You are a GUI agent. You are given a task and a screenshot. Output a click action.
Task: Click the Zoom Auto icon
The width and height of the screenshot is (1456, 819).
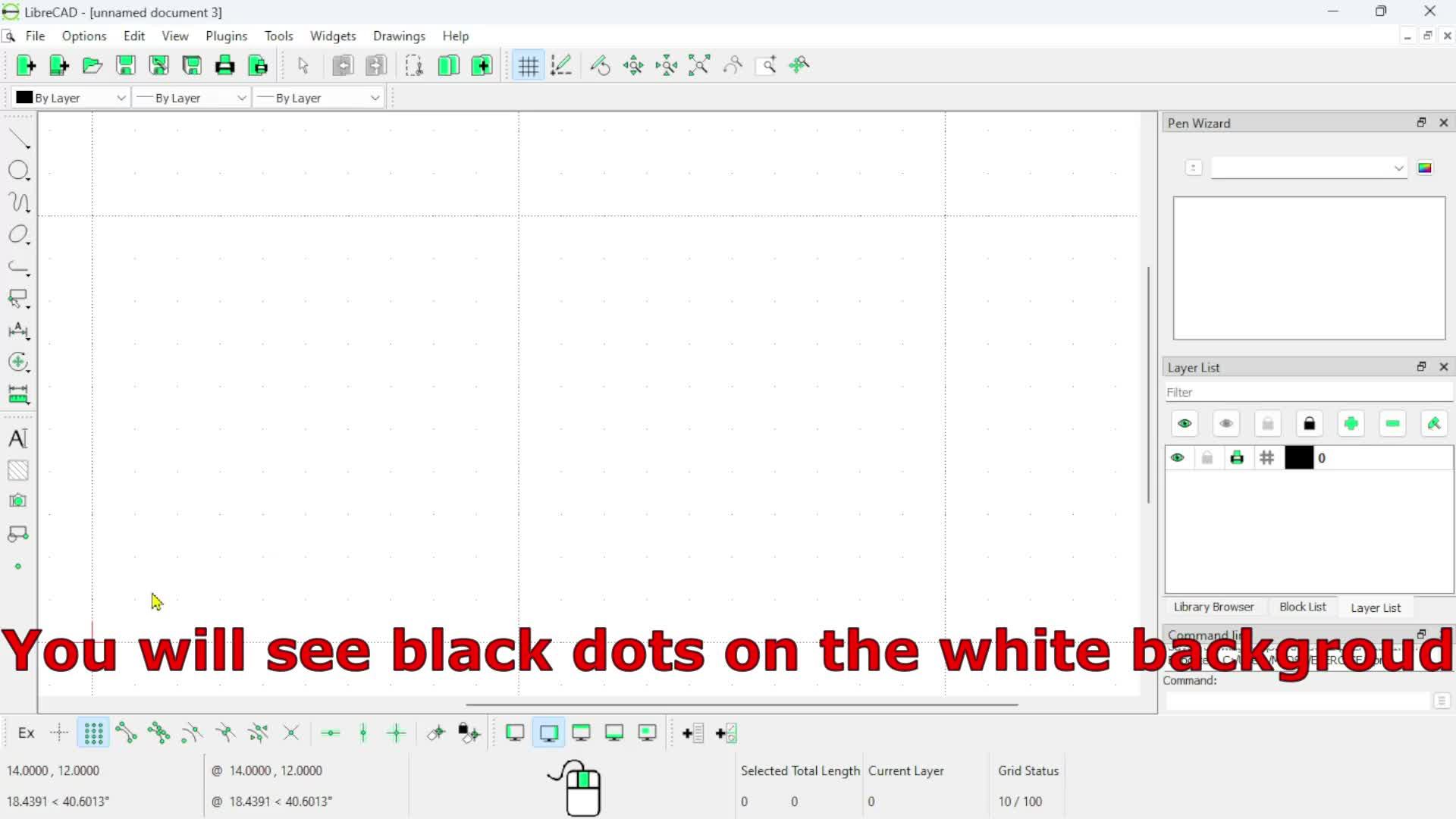[x=699, y=66]
